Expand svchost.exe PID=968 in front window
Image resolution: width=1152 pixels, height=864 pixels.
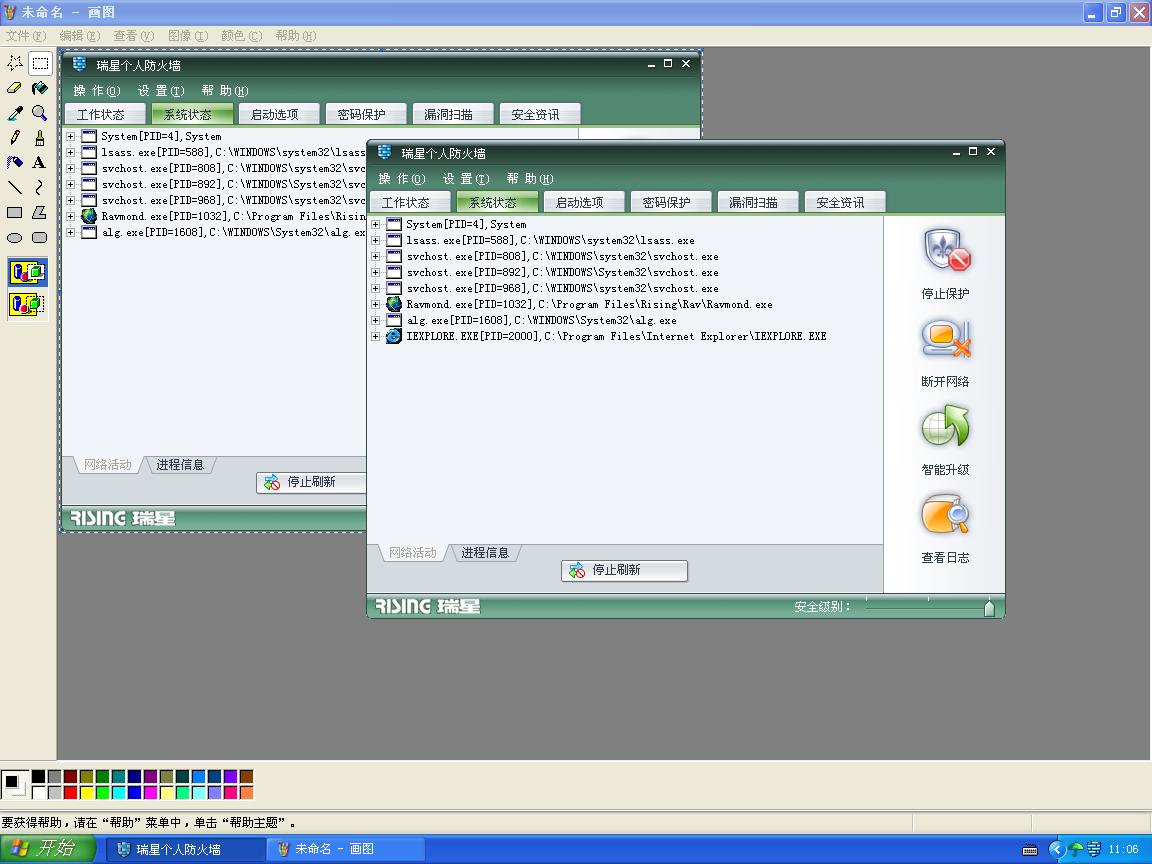375,289
